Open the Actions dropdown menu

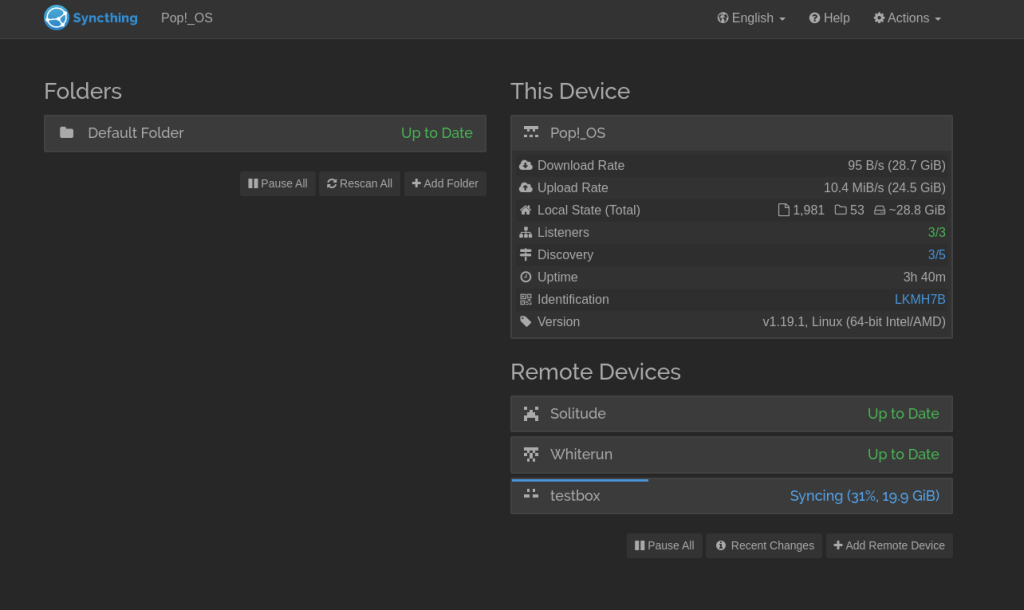pos(907,18)
